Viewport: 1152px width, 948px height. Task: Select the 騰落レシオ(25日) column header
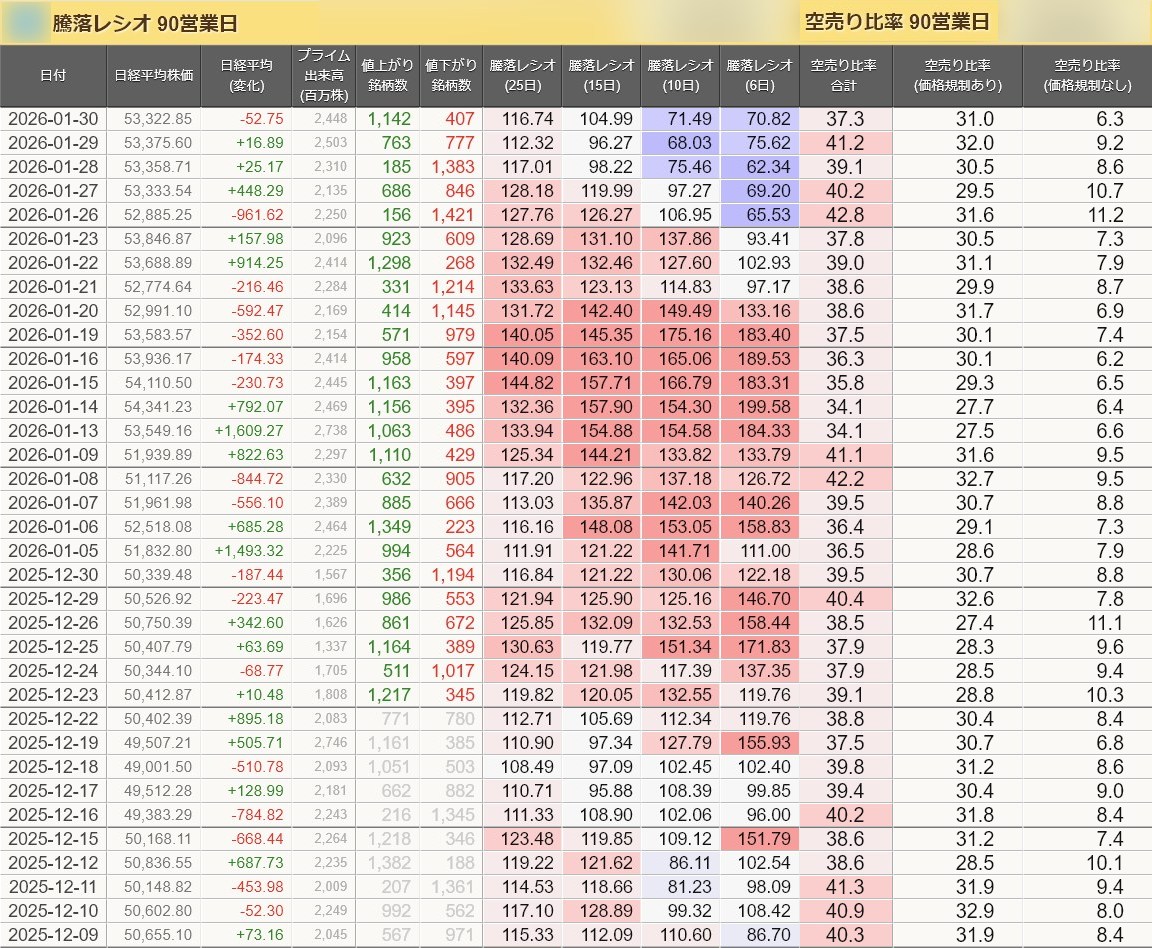[x=522, y=75]
